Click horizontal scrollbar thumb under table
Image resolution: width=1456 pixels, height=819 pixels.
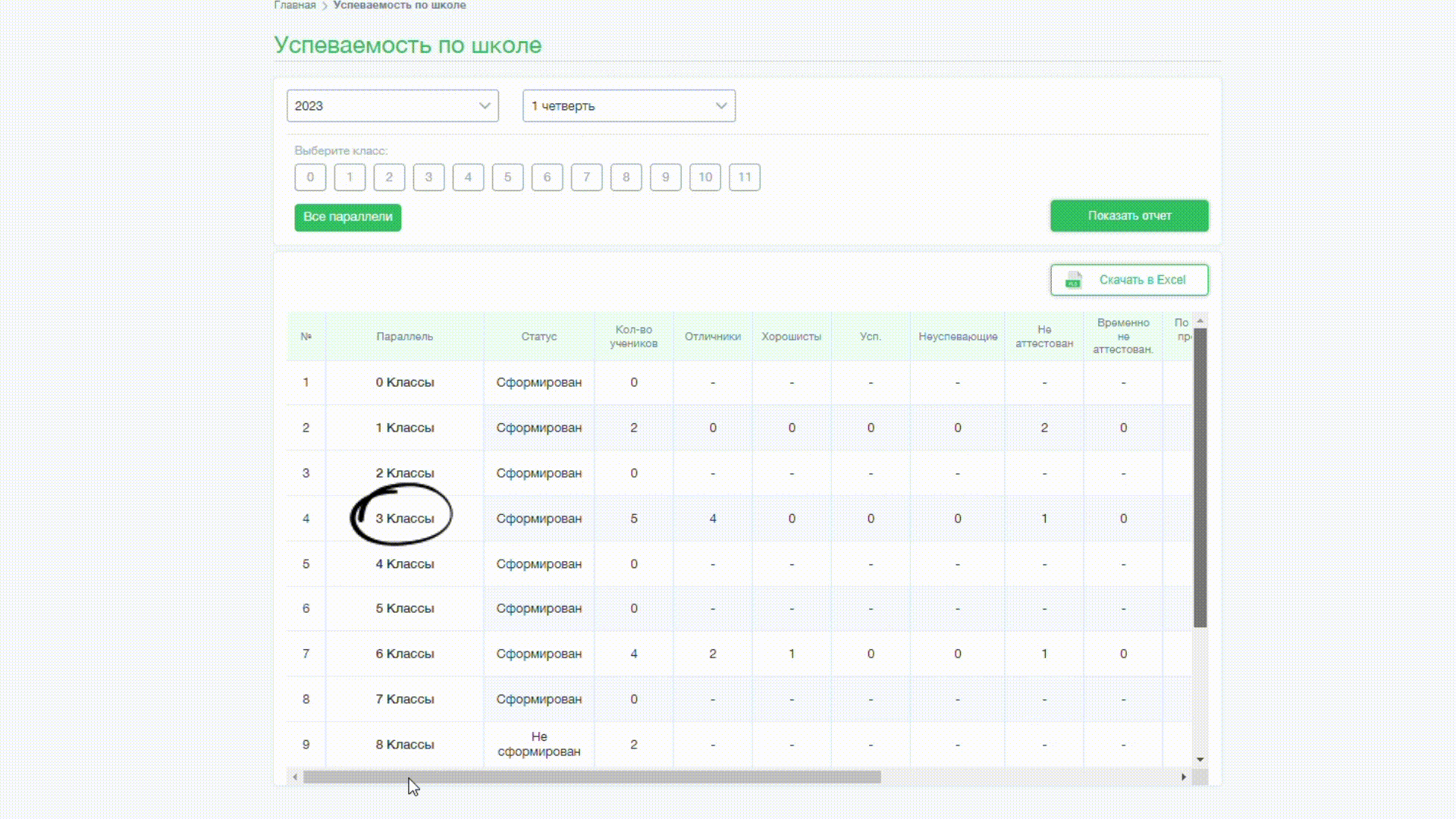click(592, 777)
